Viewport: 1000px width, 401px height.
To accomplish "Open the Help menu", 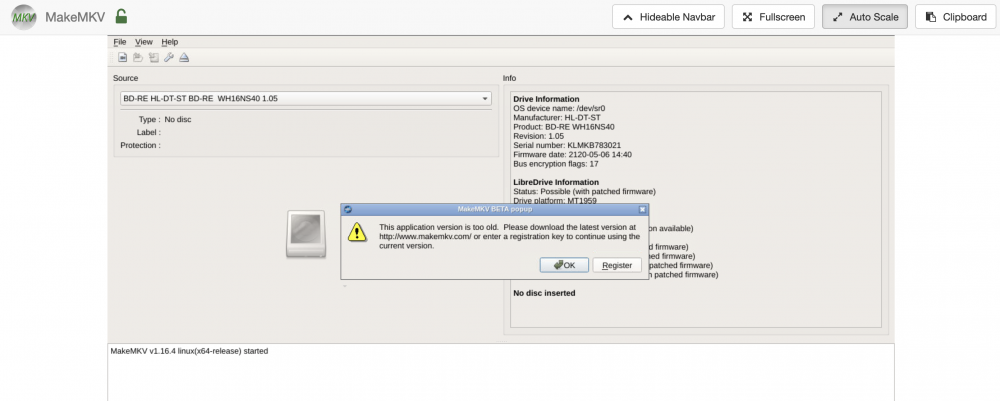I will point(170,42).
